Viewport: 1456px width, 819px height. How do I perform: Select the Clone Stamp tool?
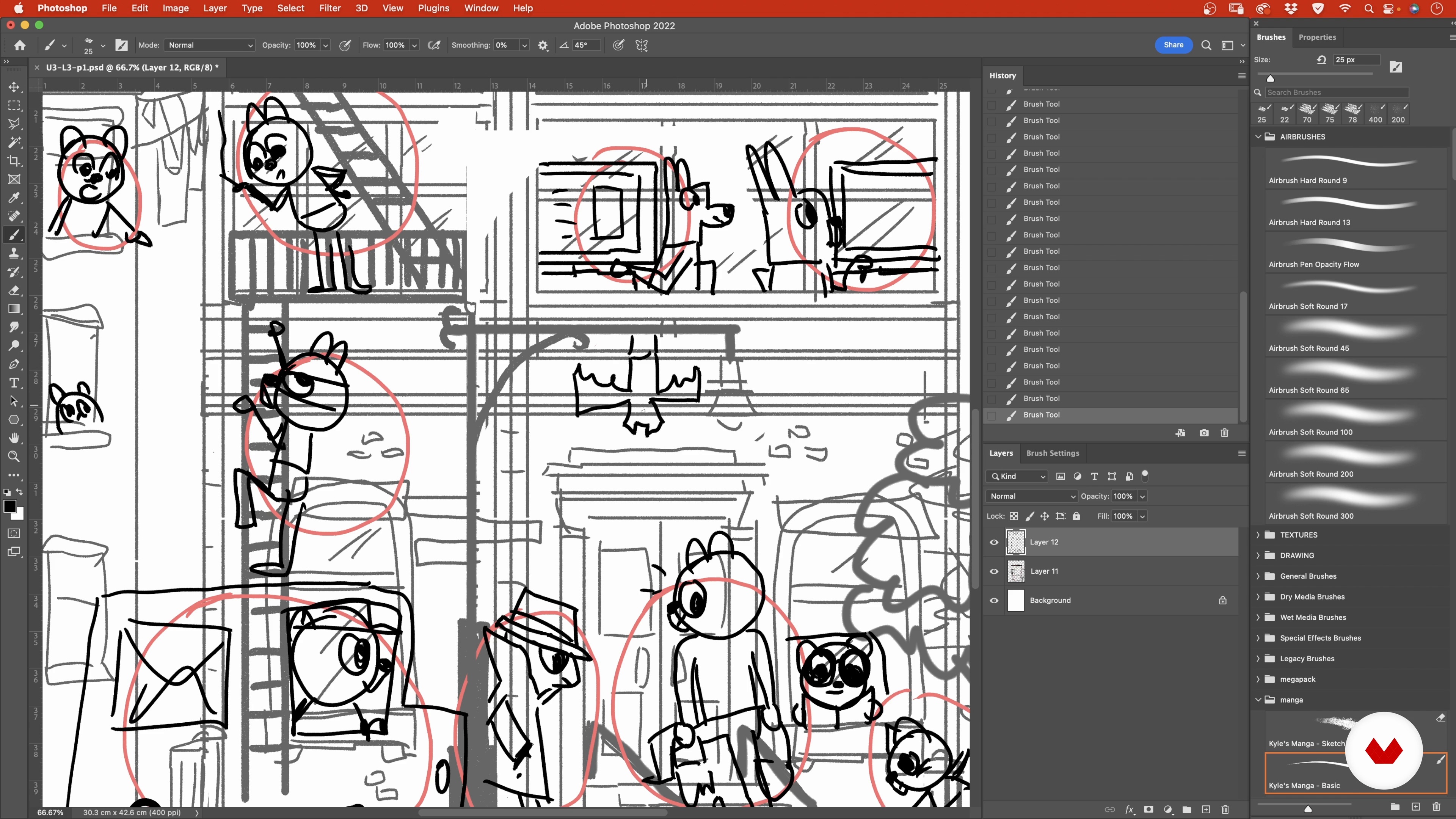click(x=14, y=253)
